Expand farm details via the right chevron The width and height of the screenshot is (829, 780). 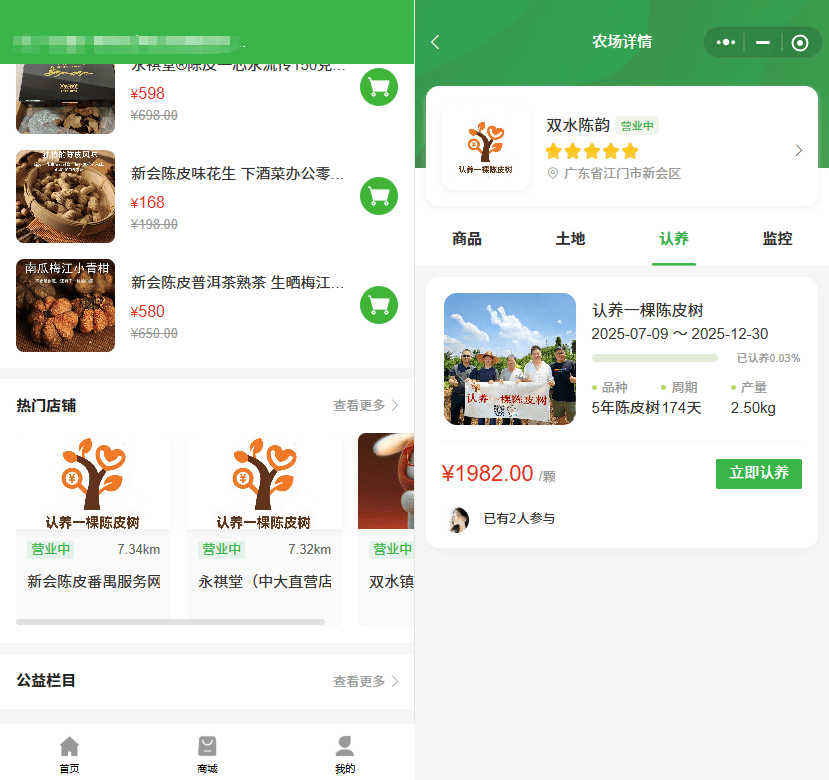pos(797,149)
